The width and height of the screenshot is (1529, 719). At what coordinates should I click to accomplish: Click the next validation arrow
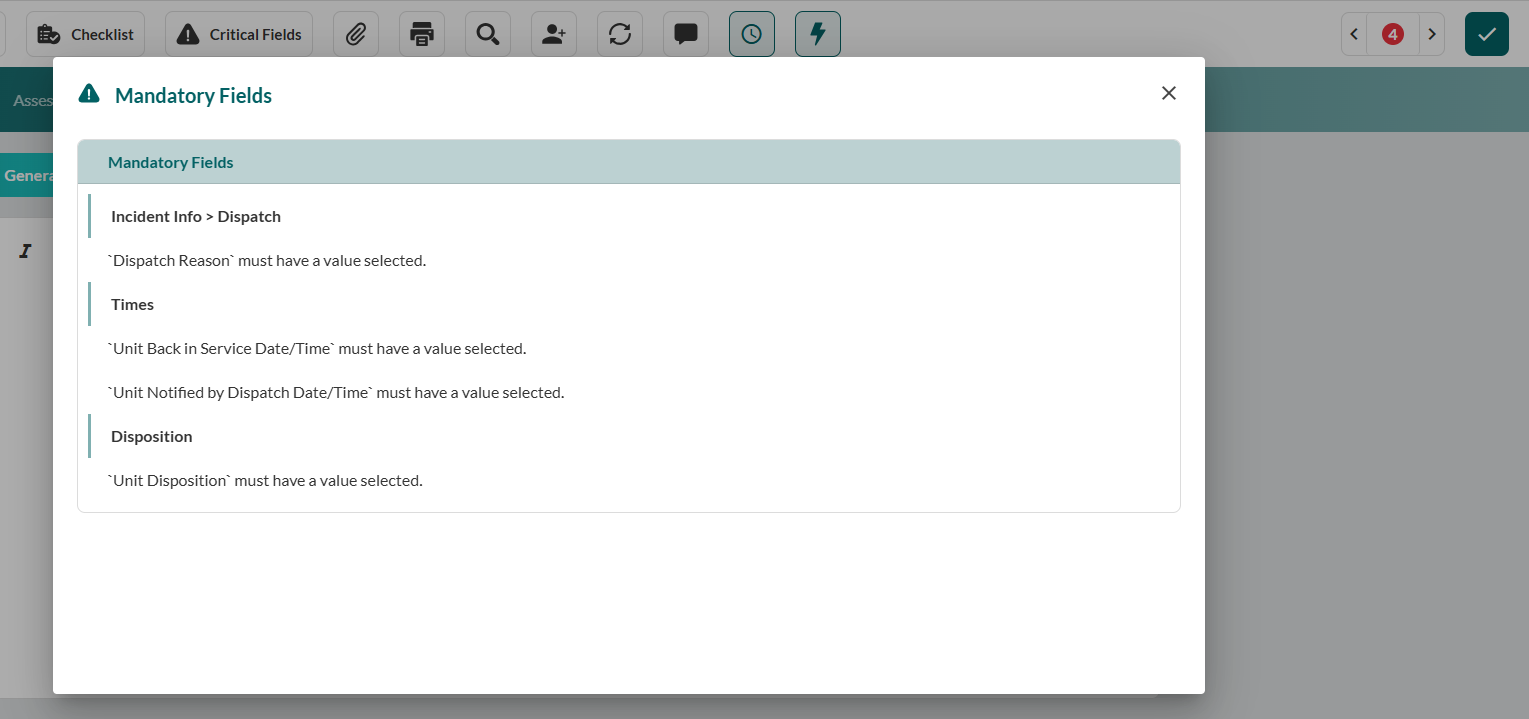click(1432, 33)
